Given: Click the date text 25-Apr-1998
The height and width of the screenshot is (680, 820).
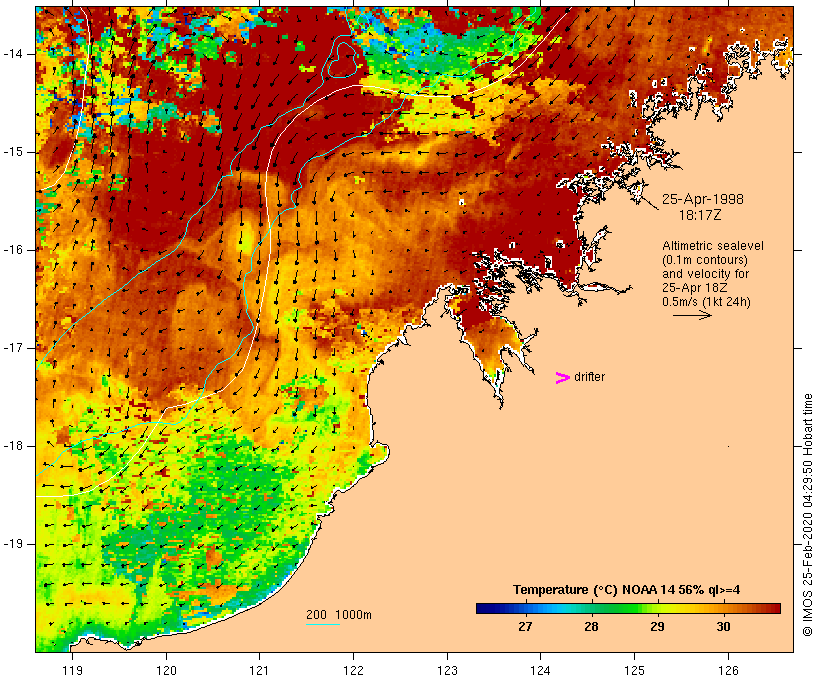Looking at the screenshot, I should click(703, 199).
